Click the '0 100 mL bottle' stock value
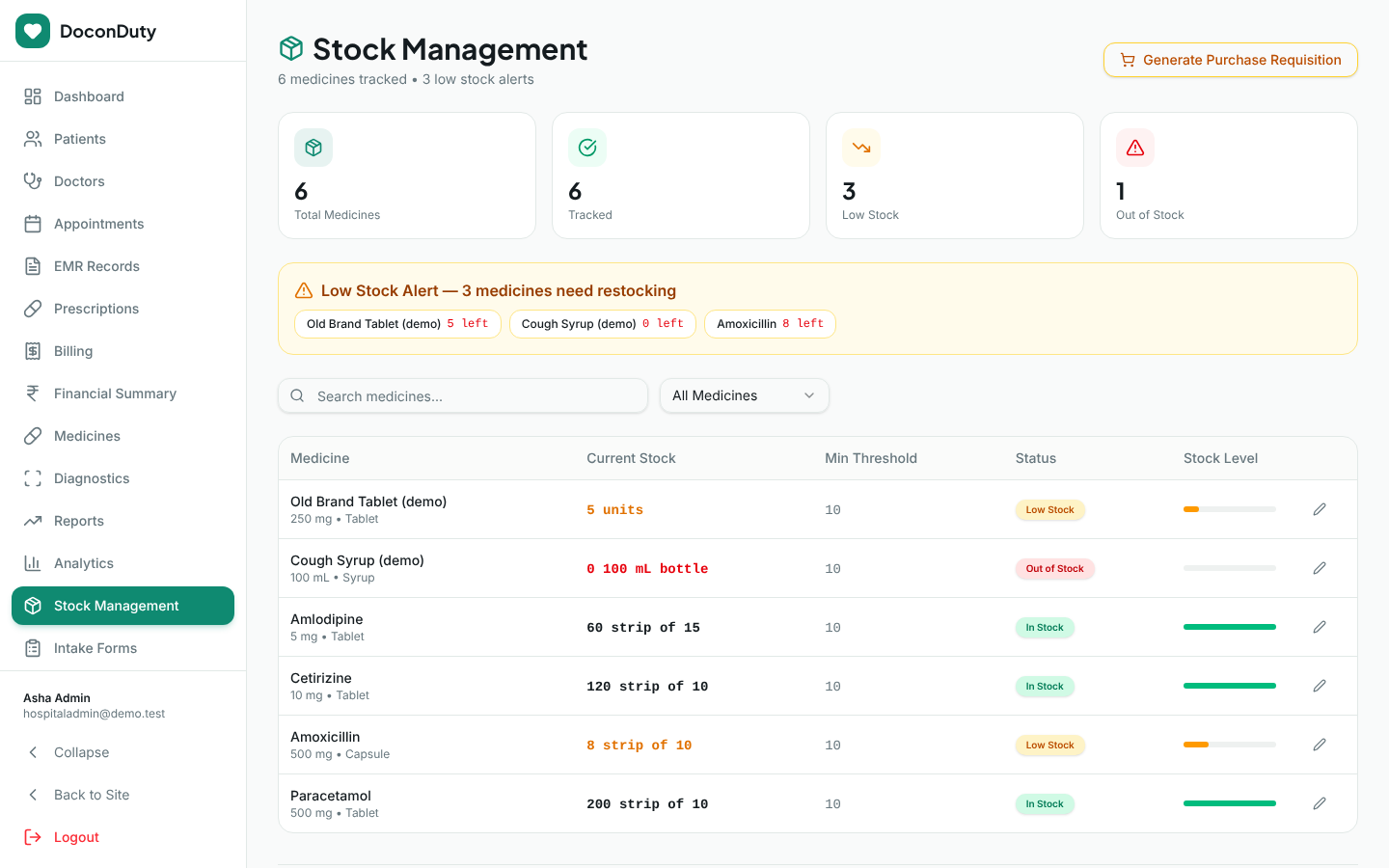The width and height of the screenshot is (1389, 868). 647,569
